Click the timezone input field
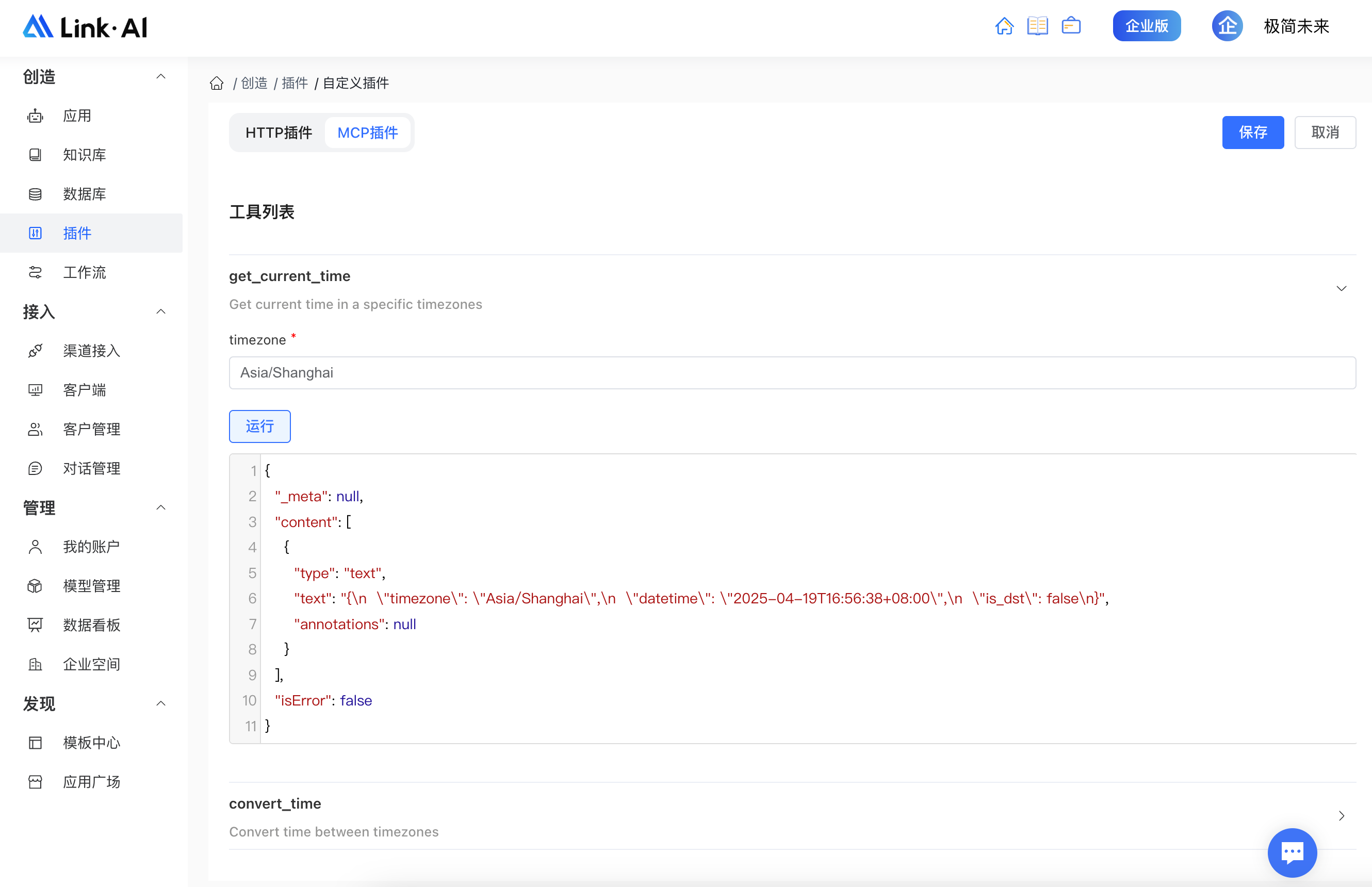Image resolution: width=1372 pixels, height=887 pixels. [792, 373]
